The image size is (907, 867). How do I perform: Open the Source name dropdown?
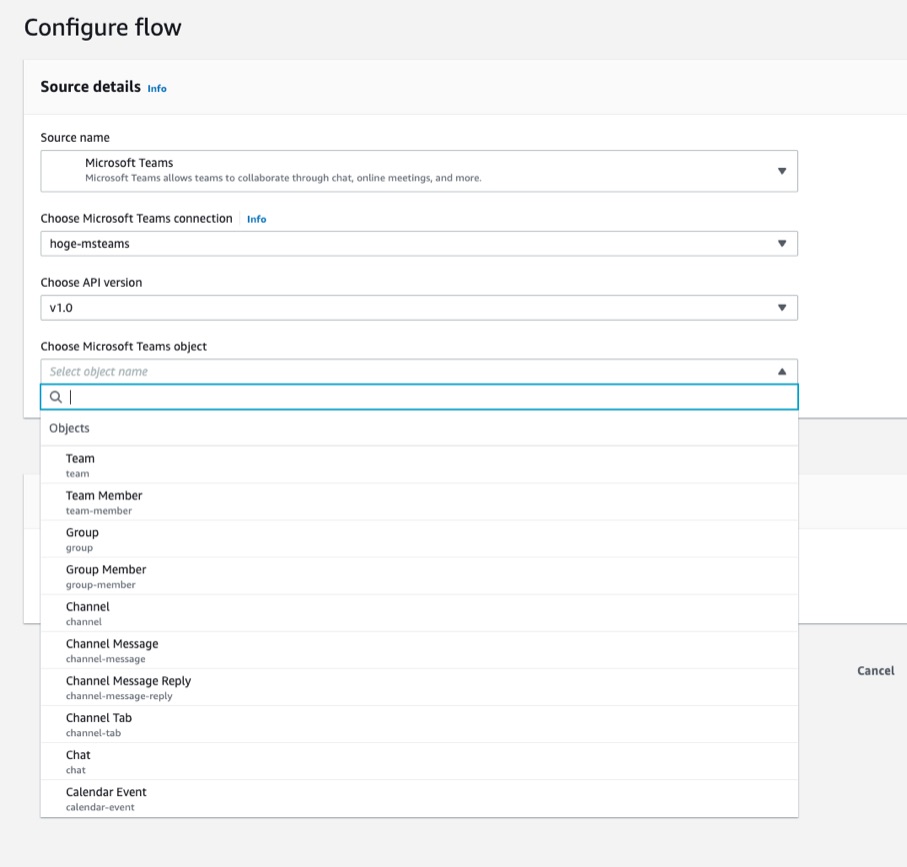coord(783,170)
